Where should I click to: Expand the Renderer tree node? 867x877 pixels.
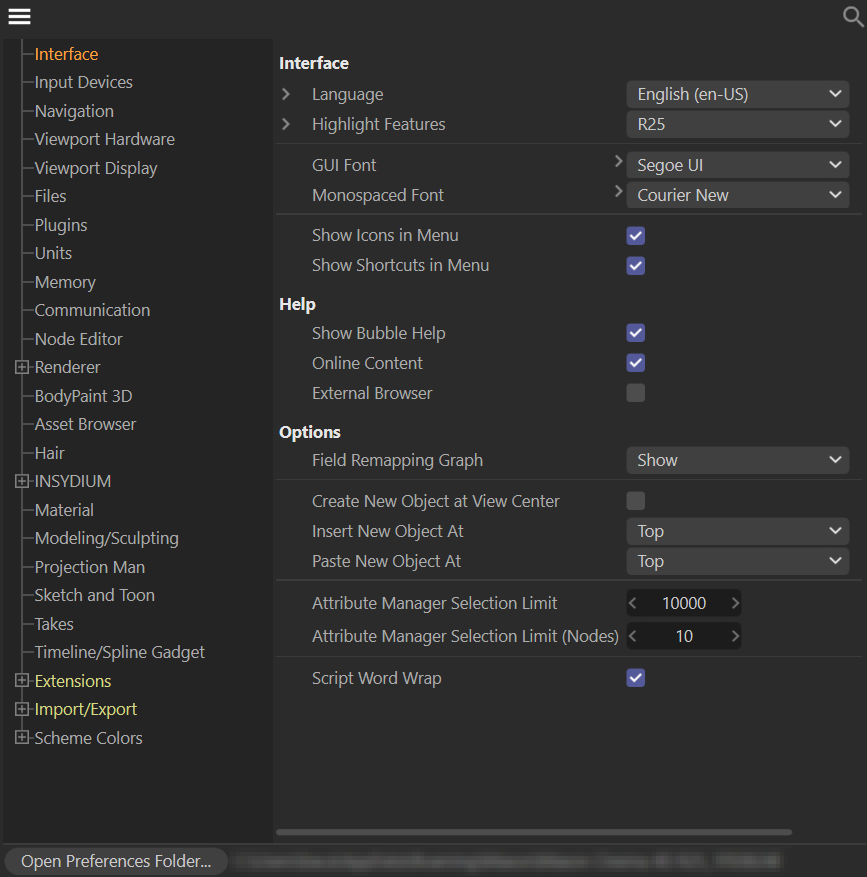pos(22,367)
